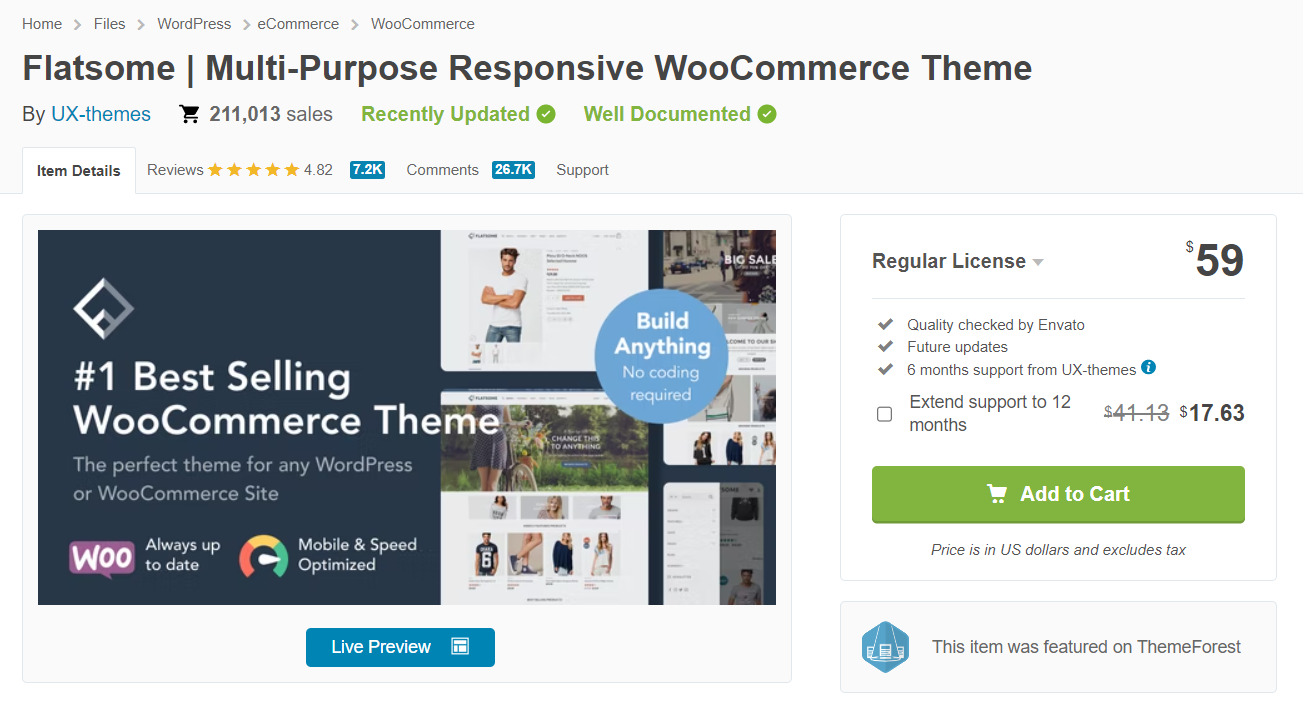Switch to the Reviews tab
This screenshot has width=1303, height=712.
pos(175,170)
